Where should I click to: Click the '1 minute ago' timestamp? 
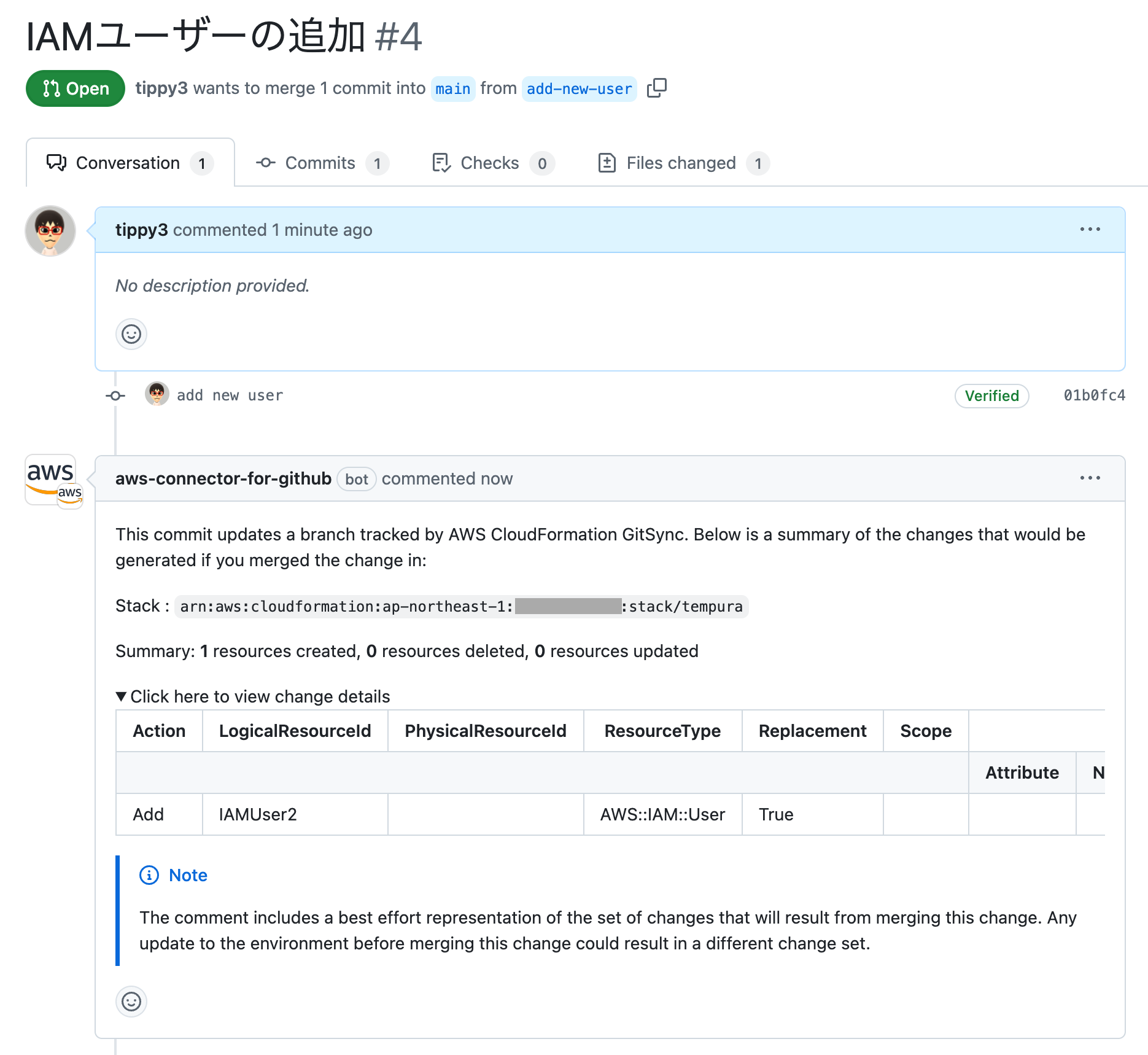coord(322,230)
